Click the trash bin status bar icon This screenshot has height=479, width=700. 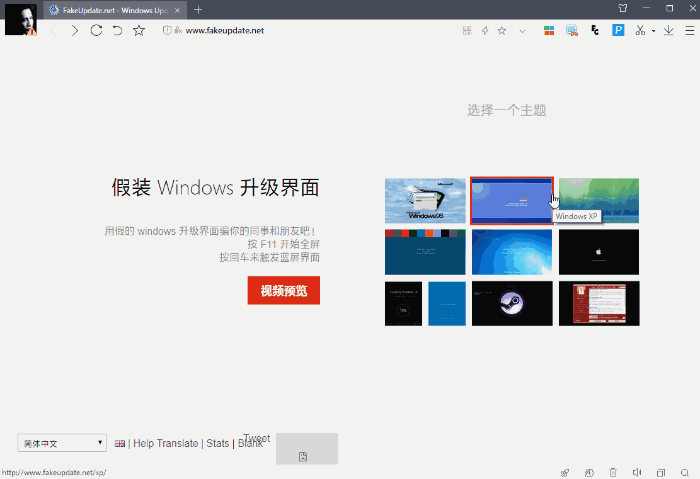[x=613, y=472]
